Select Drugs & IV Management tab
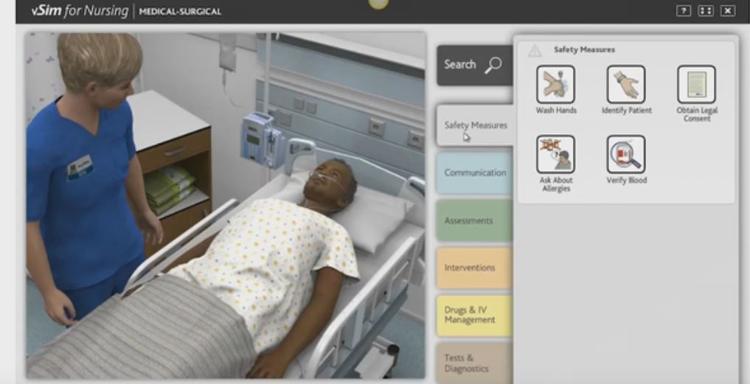 click(475, 316)
